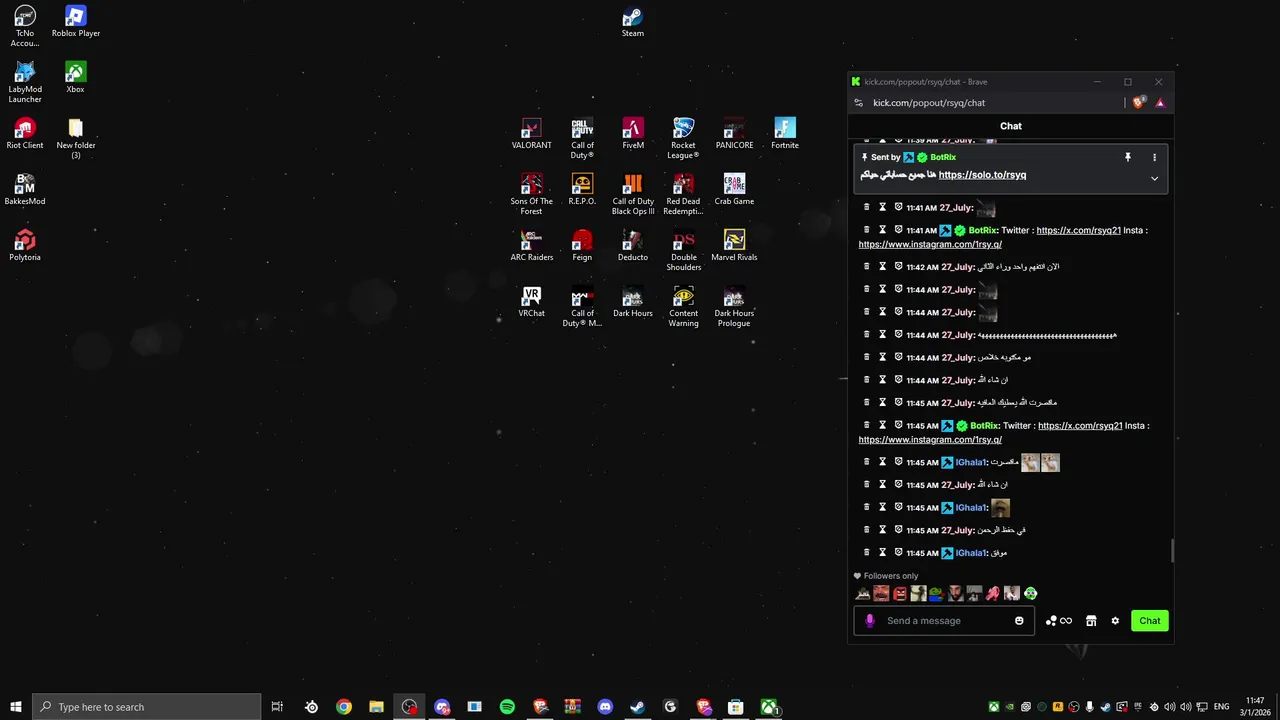Screen dimensions: 1280x720
Task: Open the x.com/rsyq21 link at 11:45 AM
Action: 1080,425
